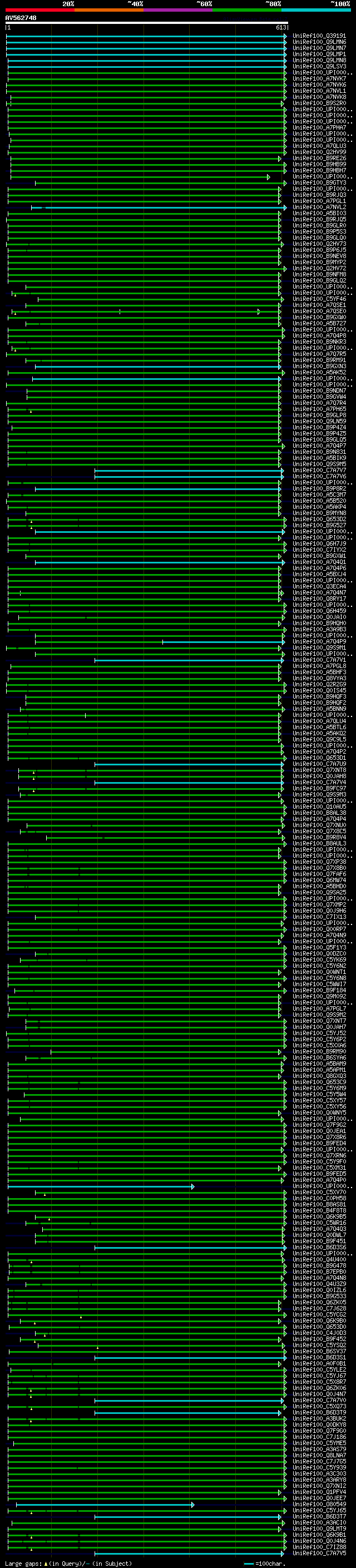Click the UniRef100_A7PHA7 label

tap(319, 128)
